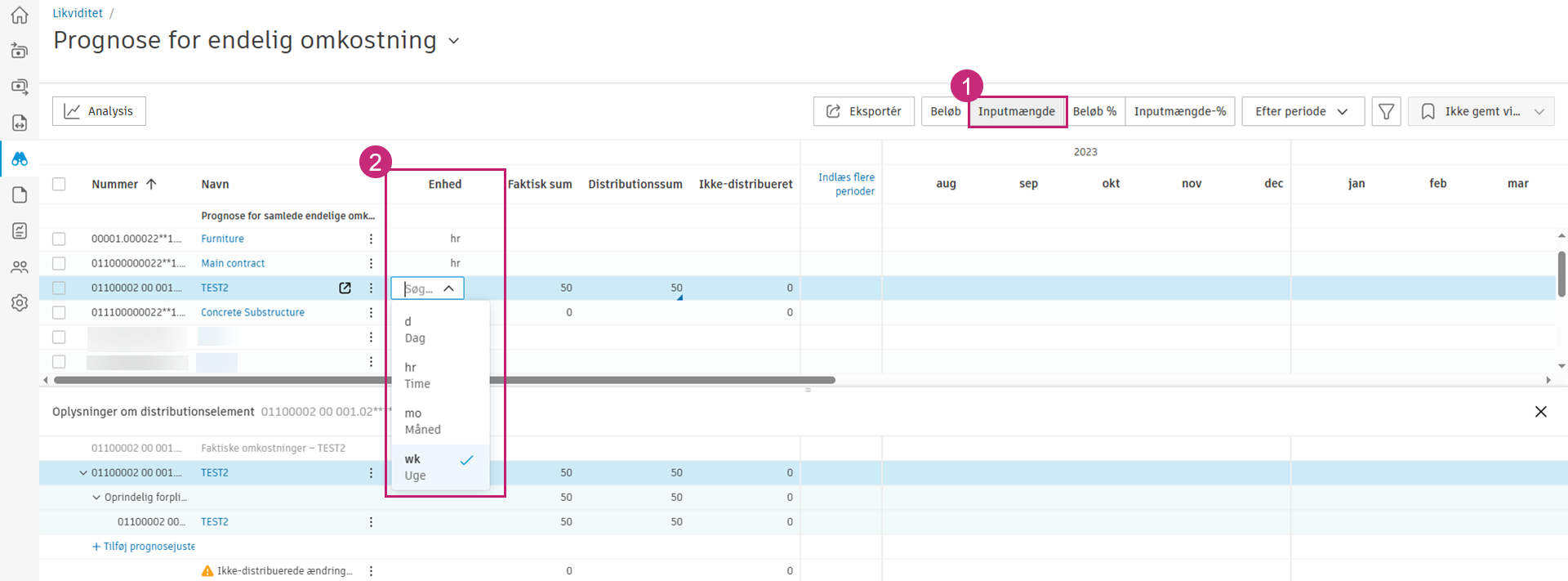This screenshot has height=581, width=1568.
Task: Open the Concrete Substructure link
Action: pos(252,312)
